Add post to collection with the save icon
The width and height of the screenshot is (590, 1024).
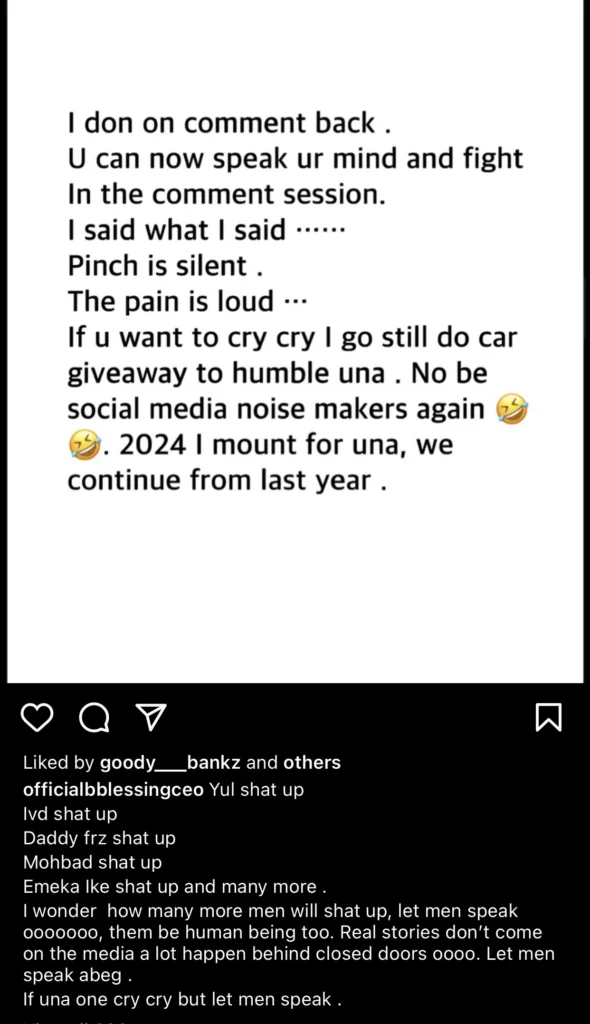[x=548, y=717]
